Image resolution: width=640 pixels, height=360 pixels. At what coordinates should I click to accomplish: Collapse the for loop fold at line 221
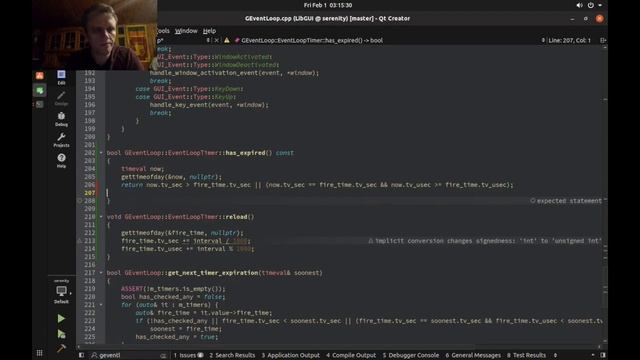pos(101,305)
